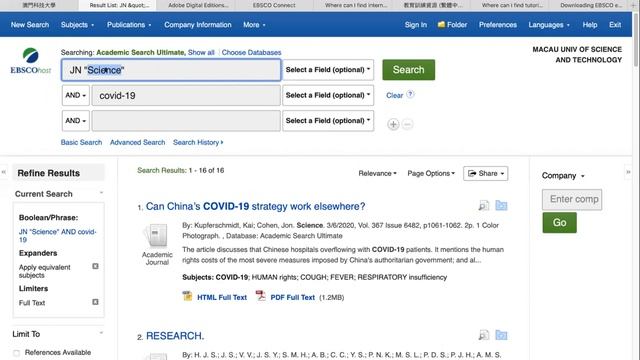Click the JN "Science" AND covid-19 search link
Screen dimensions: 640x360
pyautogui.click(x=58, y=236)
